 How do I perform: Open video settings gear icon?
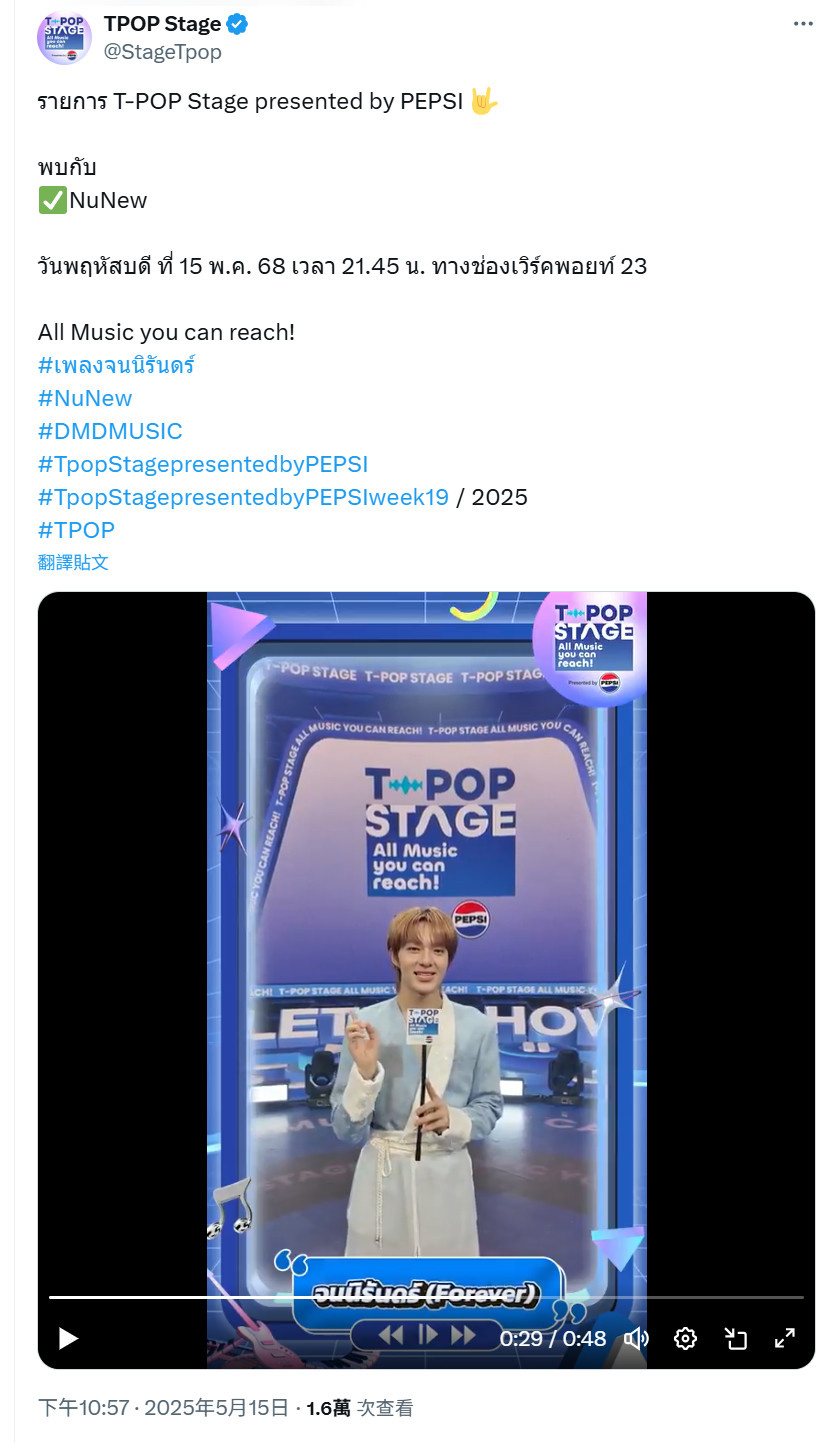[685, 1338]
